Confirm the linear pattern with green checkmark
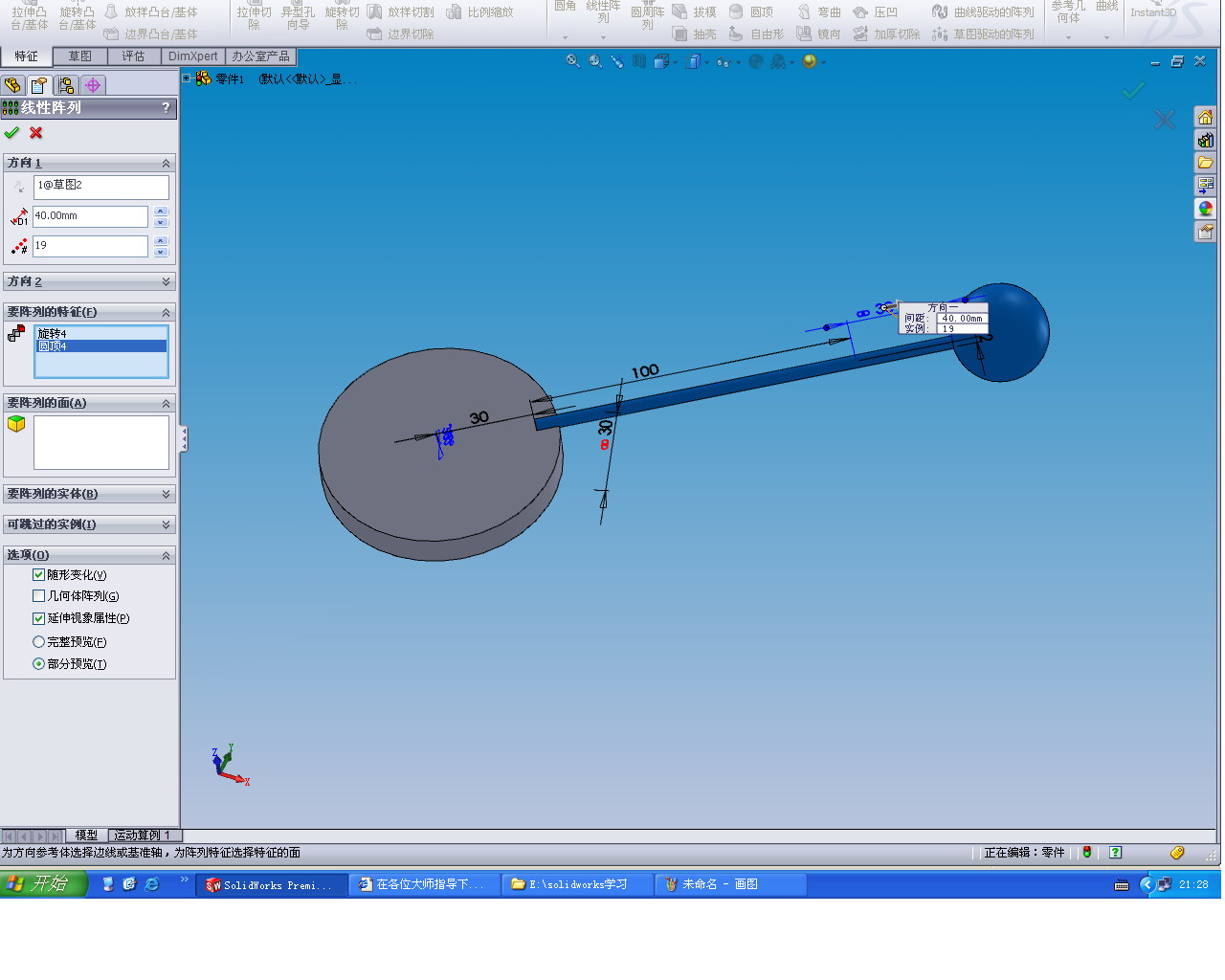The width and height of the screenshot is (1225, 980). pos(11,133)
